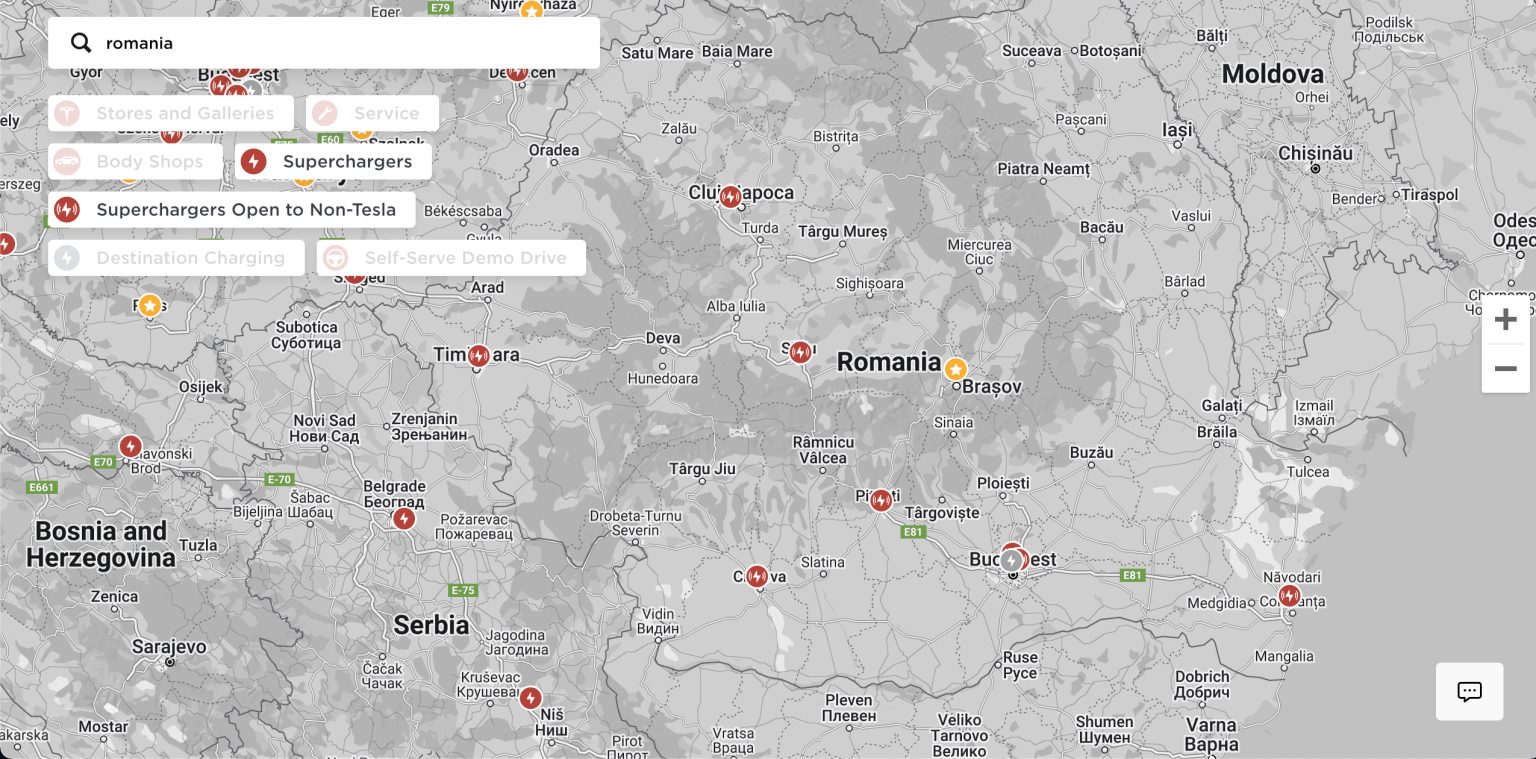Click the Bosnia and Herzegovina label
This screenshot has width=1536, height=759.
coord(101,544)
